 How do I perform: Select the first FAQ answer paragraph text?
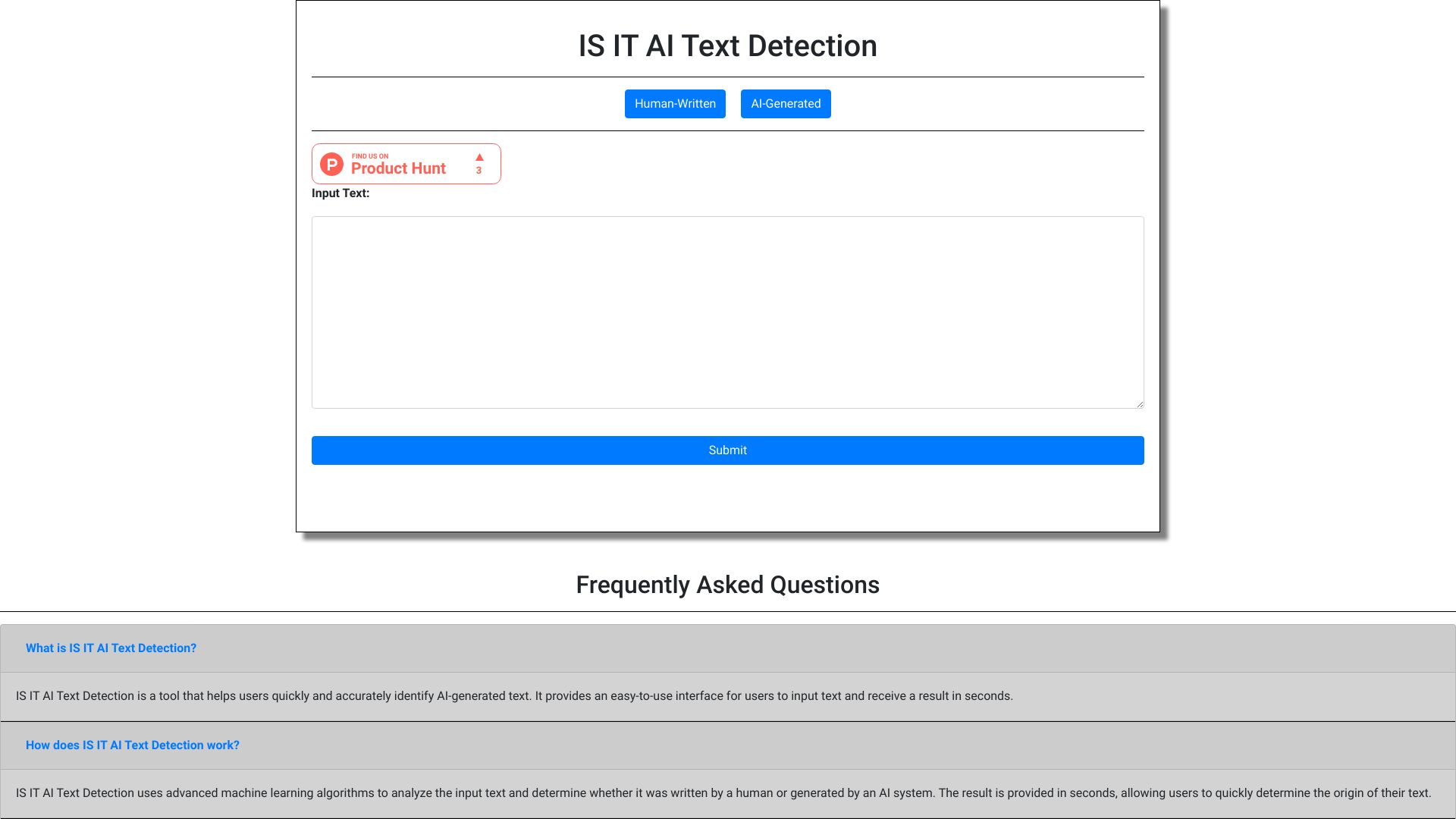(514, 695)
